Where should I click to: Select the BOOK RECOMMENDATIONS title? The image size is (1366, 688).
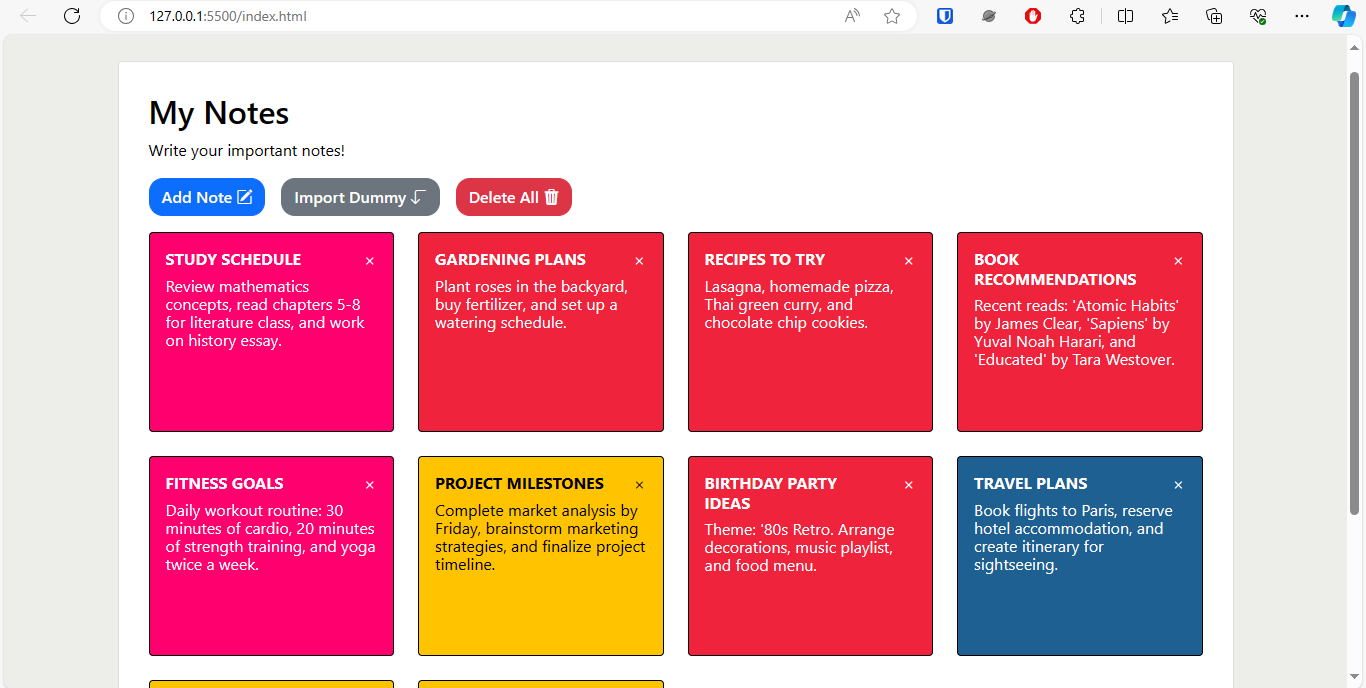tap(1055, 269)
